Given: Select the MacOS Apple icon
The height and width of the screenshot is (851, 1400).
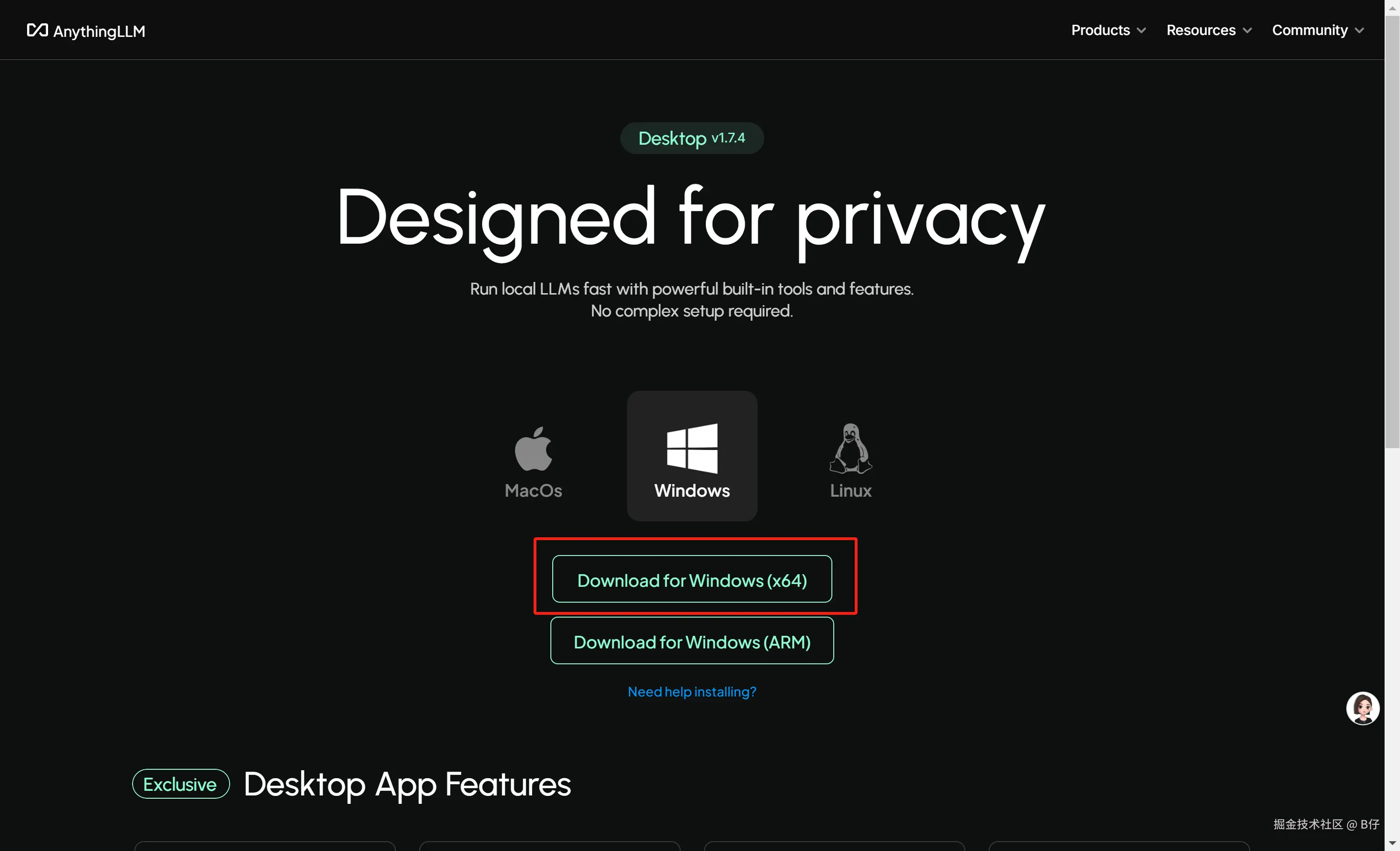Looking at the screenshot, I should click(533, 449).
